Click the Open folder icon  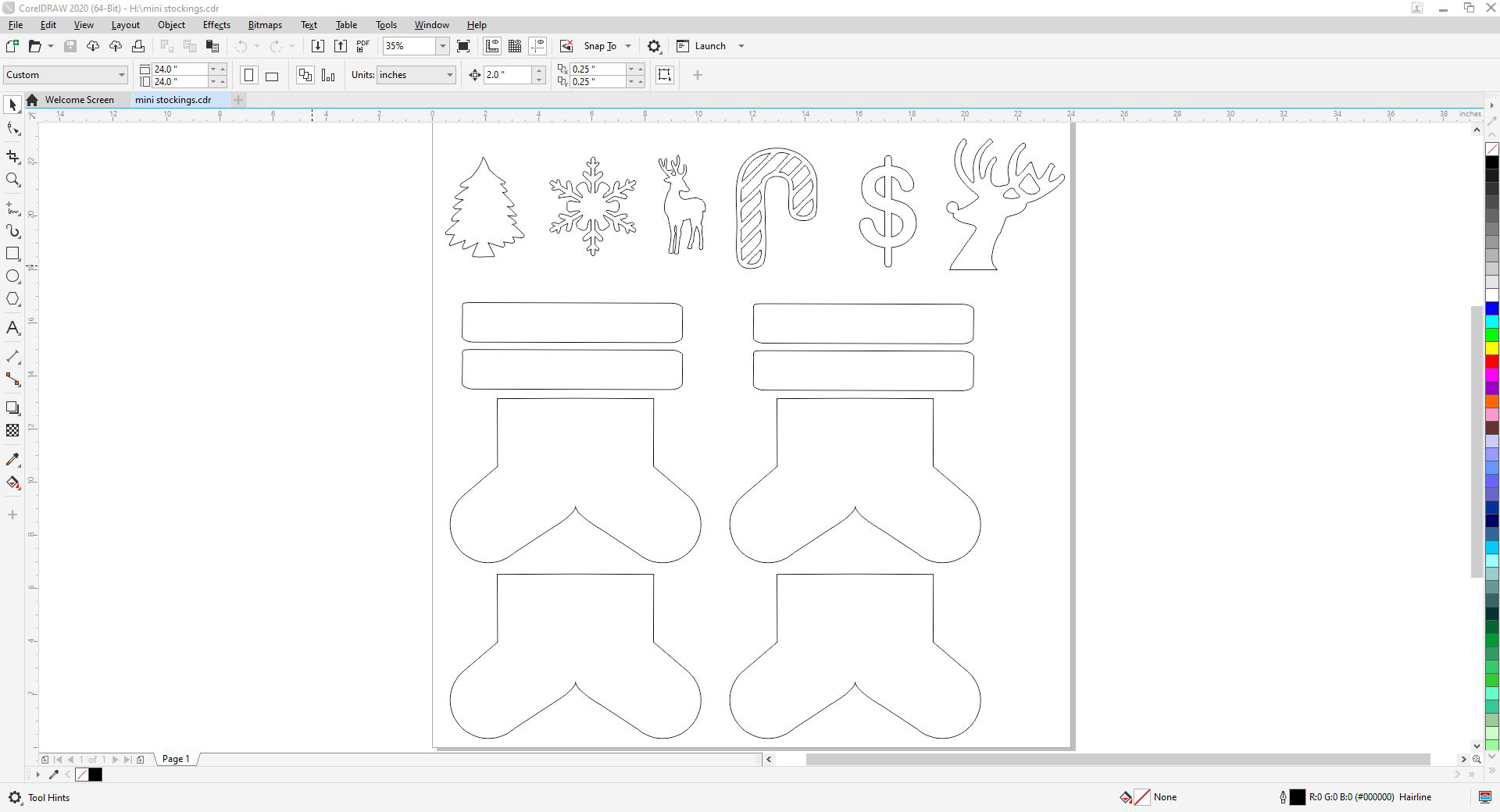(34, 46)
